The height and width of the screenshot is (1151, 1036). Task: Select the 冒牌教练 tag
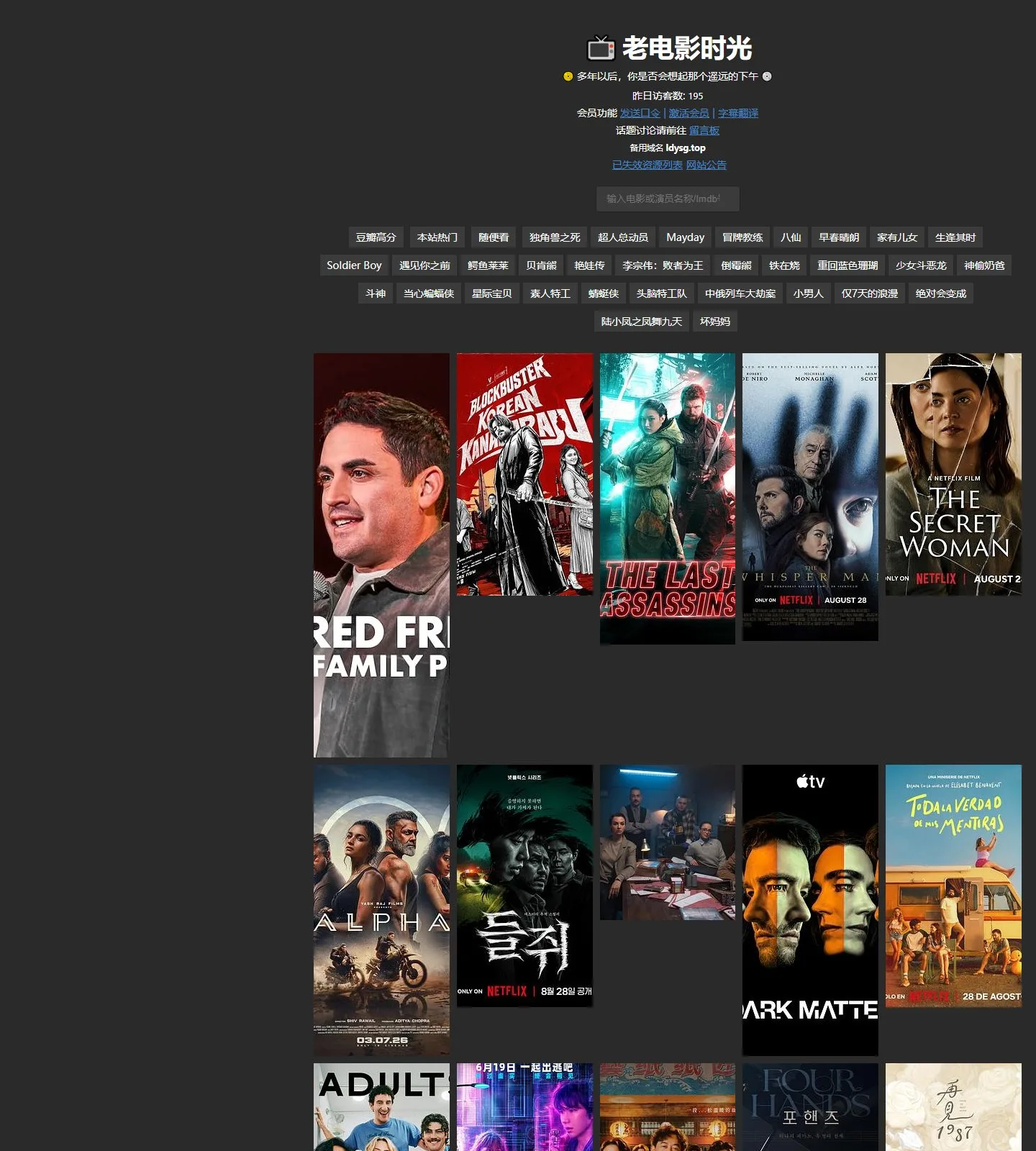[742, 237]
